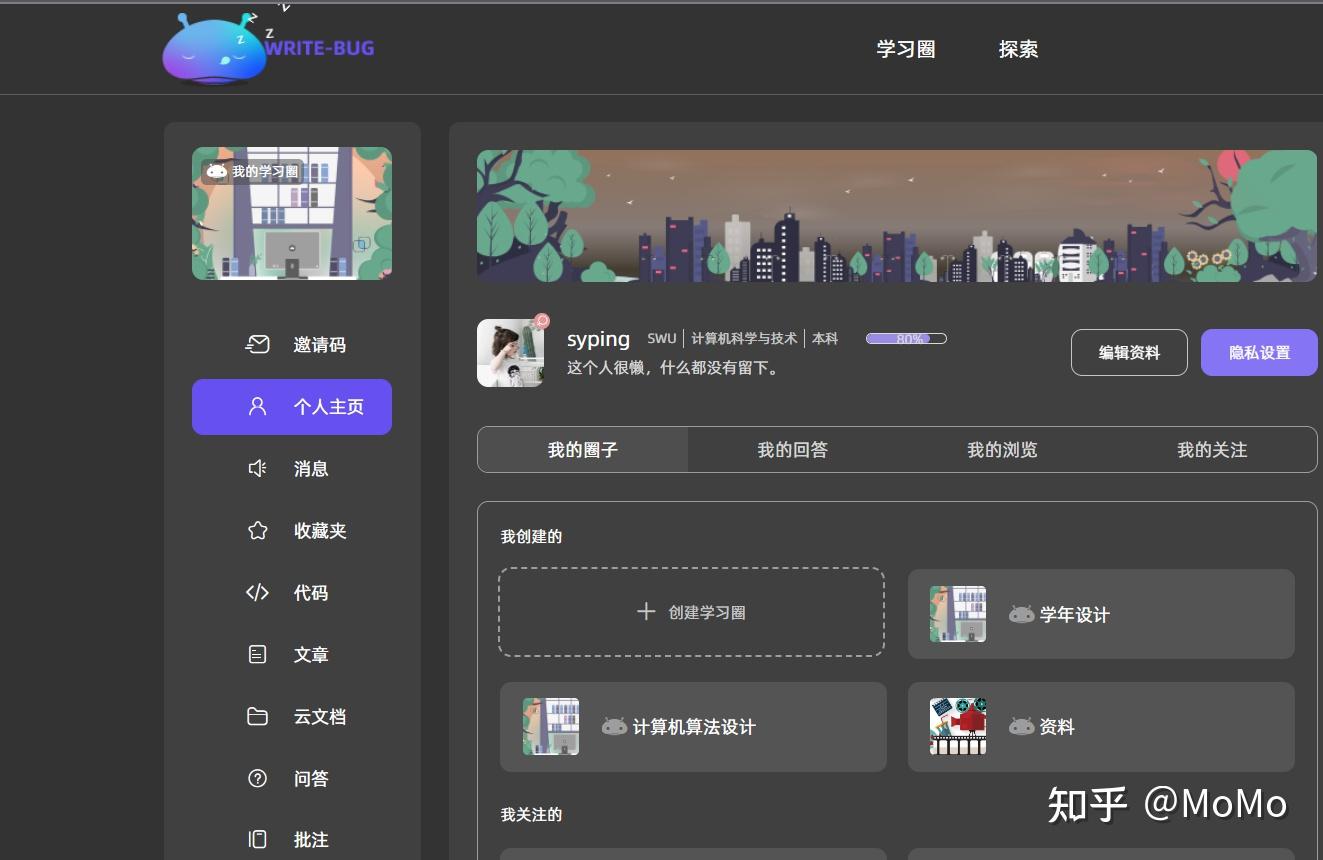This screenshot has height=860, width=1323.
Task: Open 问答 via the question mark icon
Action: [258, 778]
